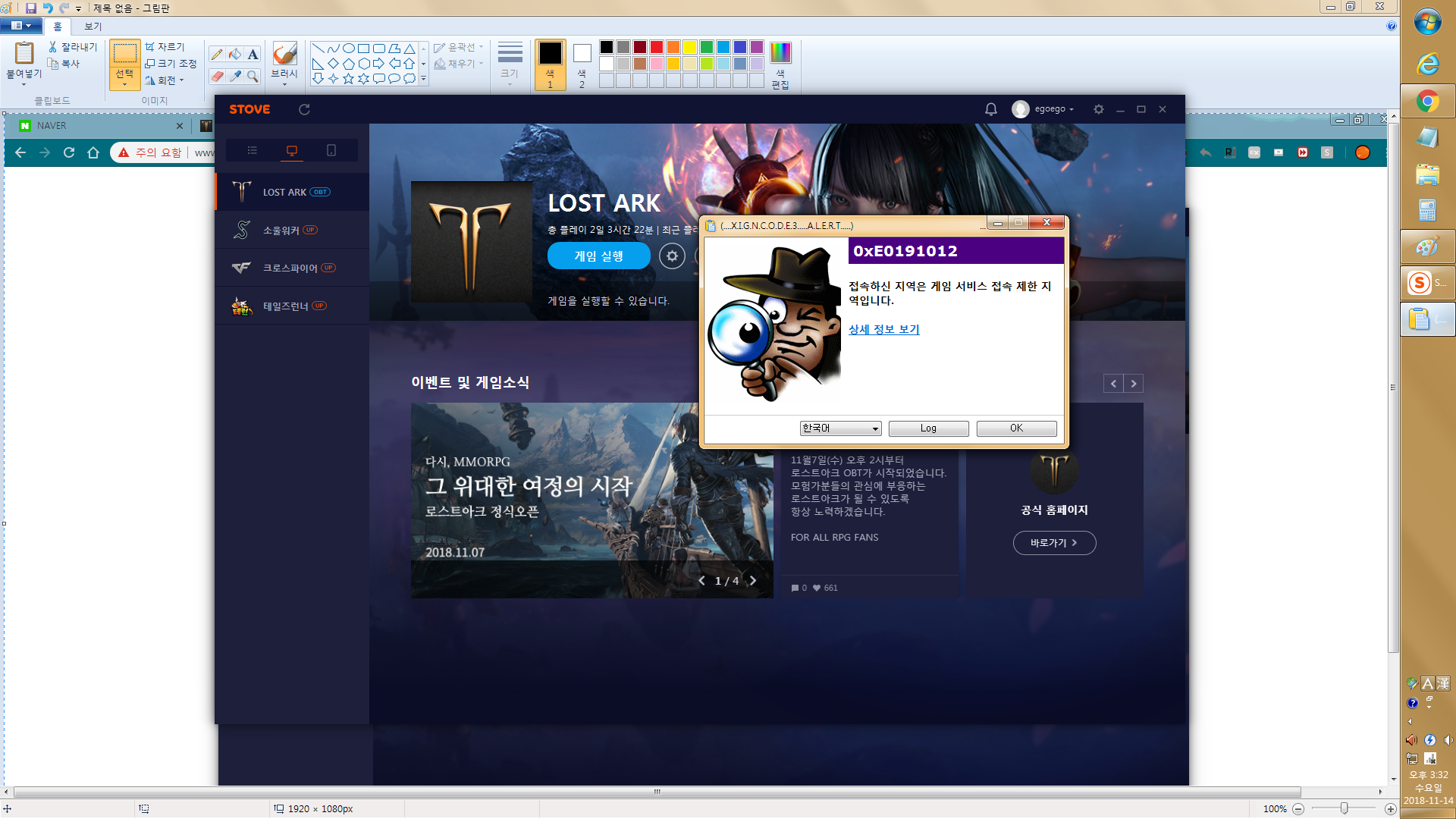
Task: Click the Resize (크기 조정) button
Action: point(171,64)
